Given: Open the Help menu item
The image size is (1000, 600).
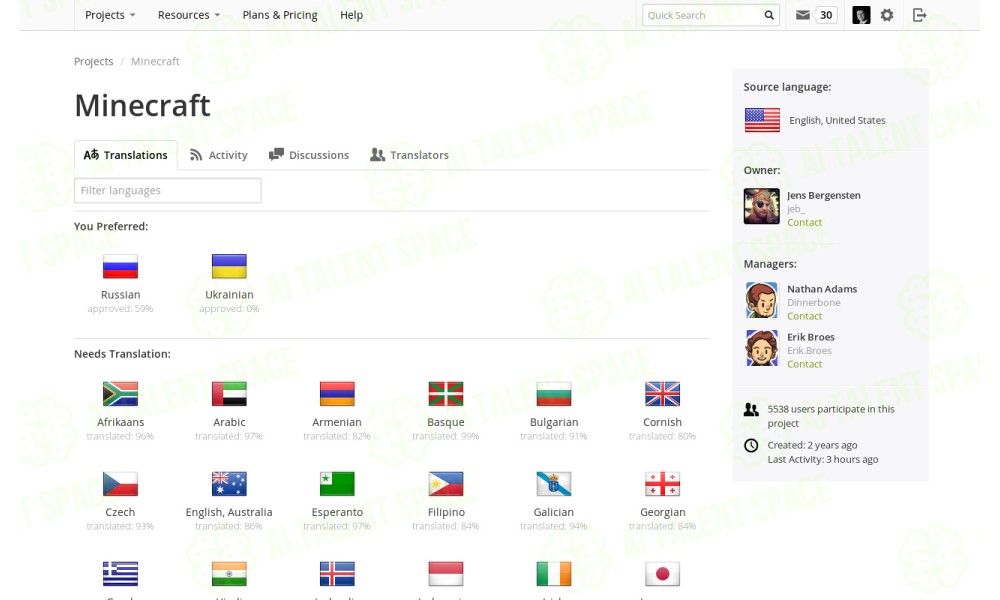Looking at the screenshot, I should (x=351, y=15).
